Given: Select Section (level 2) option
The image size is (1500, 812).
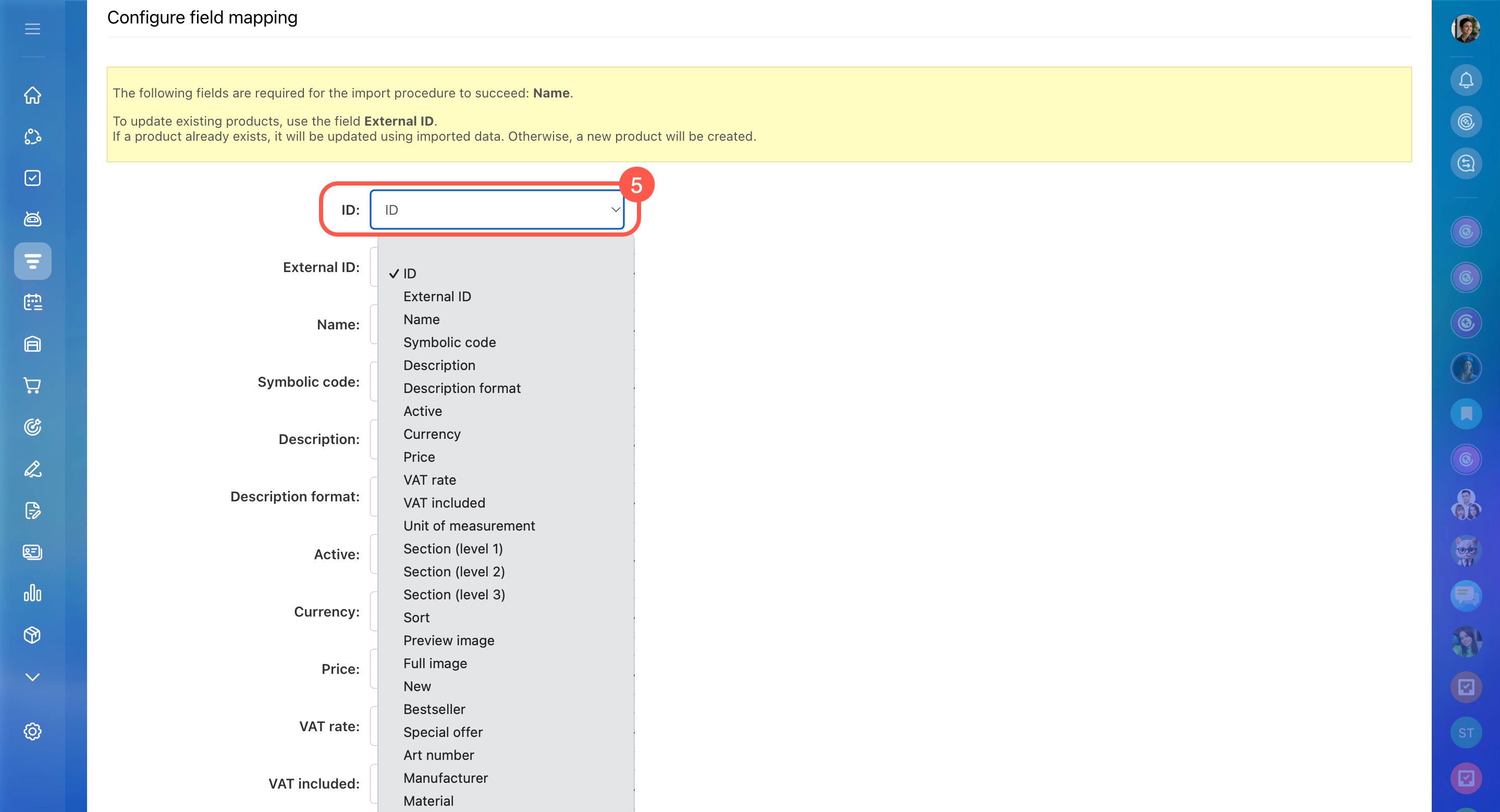Looking at the screenshot, I should point(453,572).
